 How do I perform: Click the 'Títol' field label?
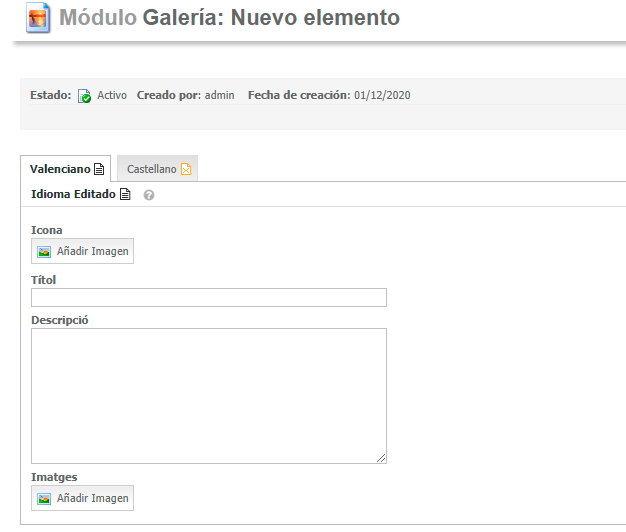coord(44,280)
